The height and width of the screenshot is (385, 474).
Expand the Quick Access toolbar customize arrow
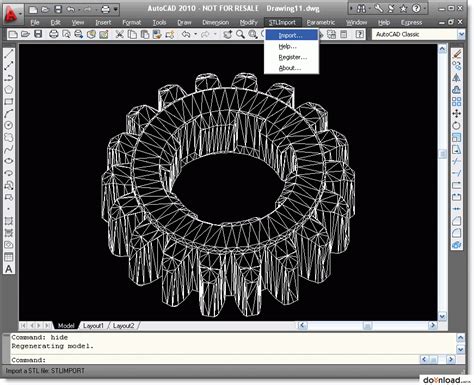click(x=116, y=9)
